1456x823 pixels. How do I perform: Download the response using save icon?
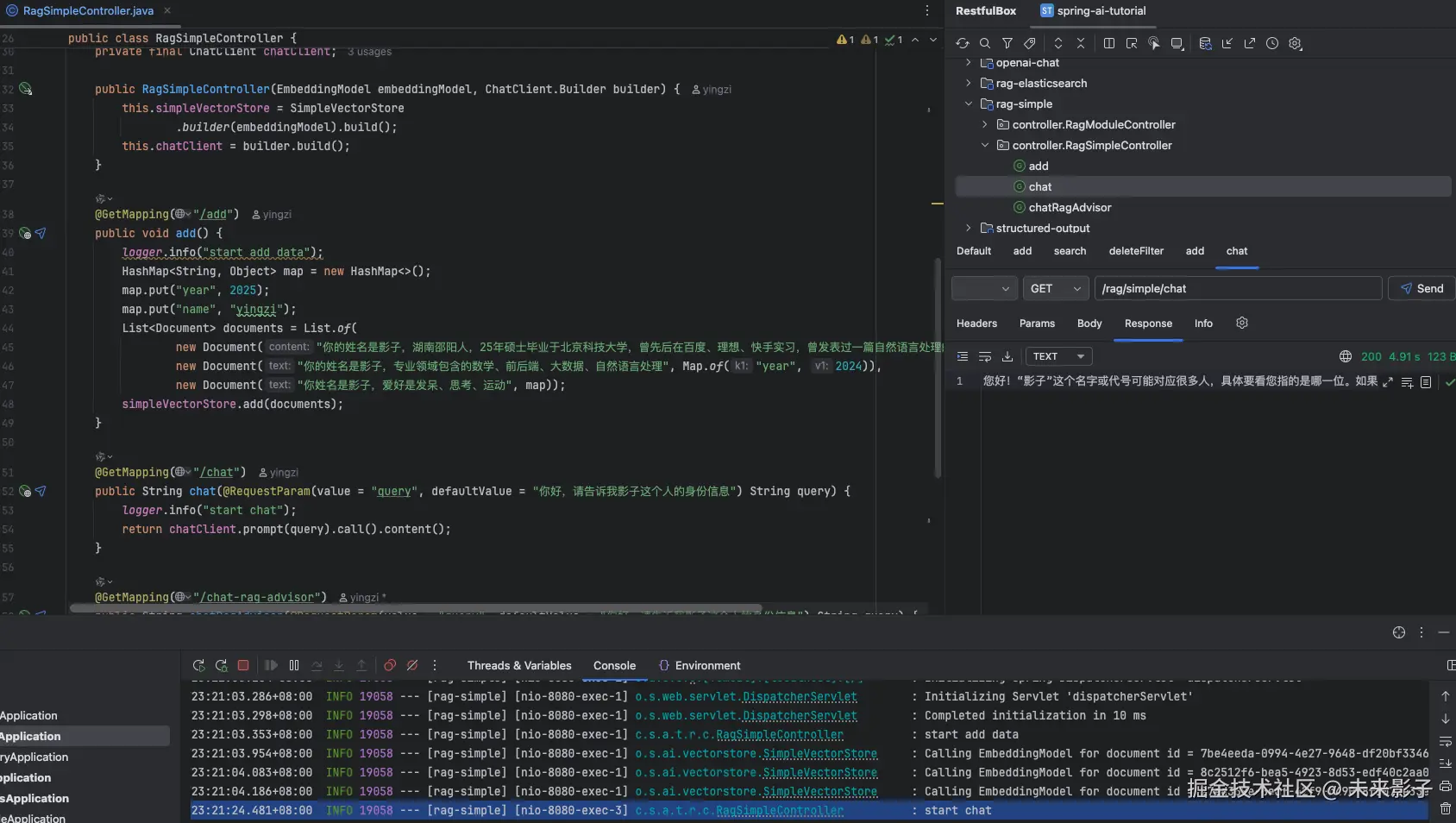tap(1007, 356)
